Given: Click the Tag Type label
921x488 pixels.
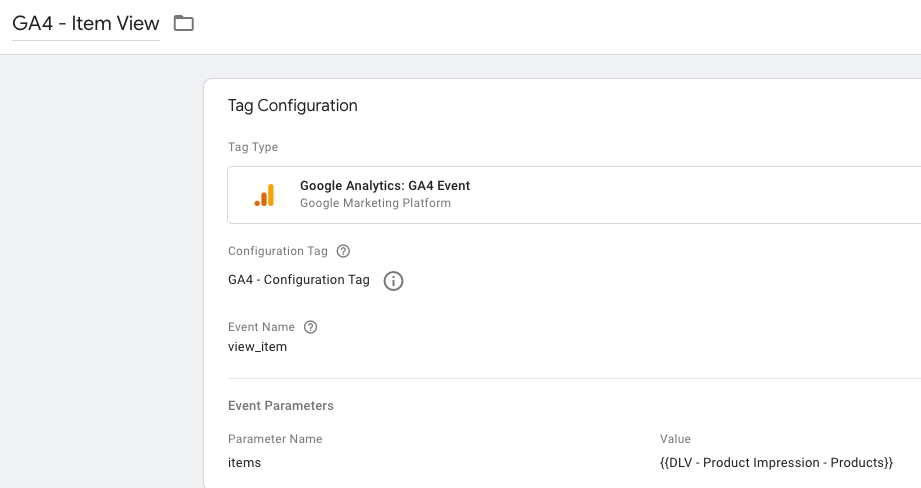Looking at the screenshot, I should pos(253,147).
